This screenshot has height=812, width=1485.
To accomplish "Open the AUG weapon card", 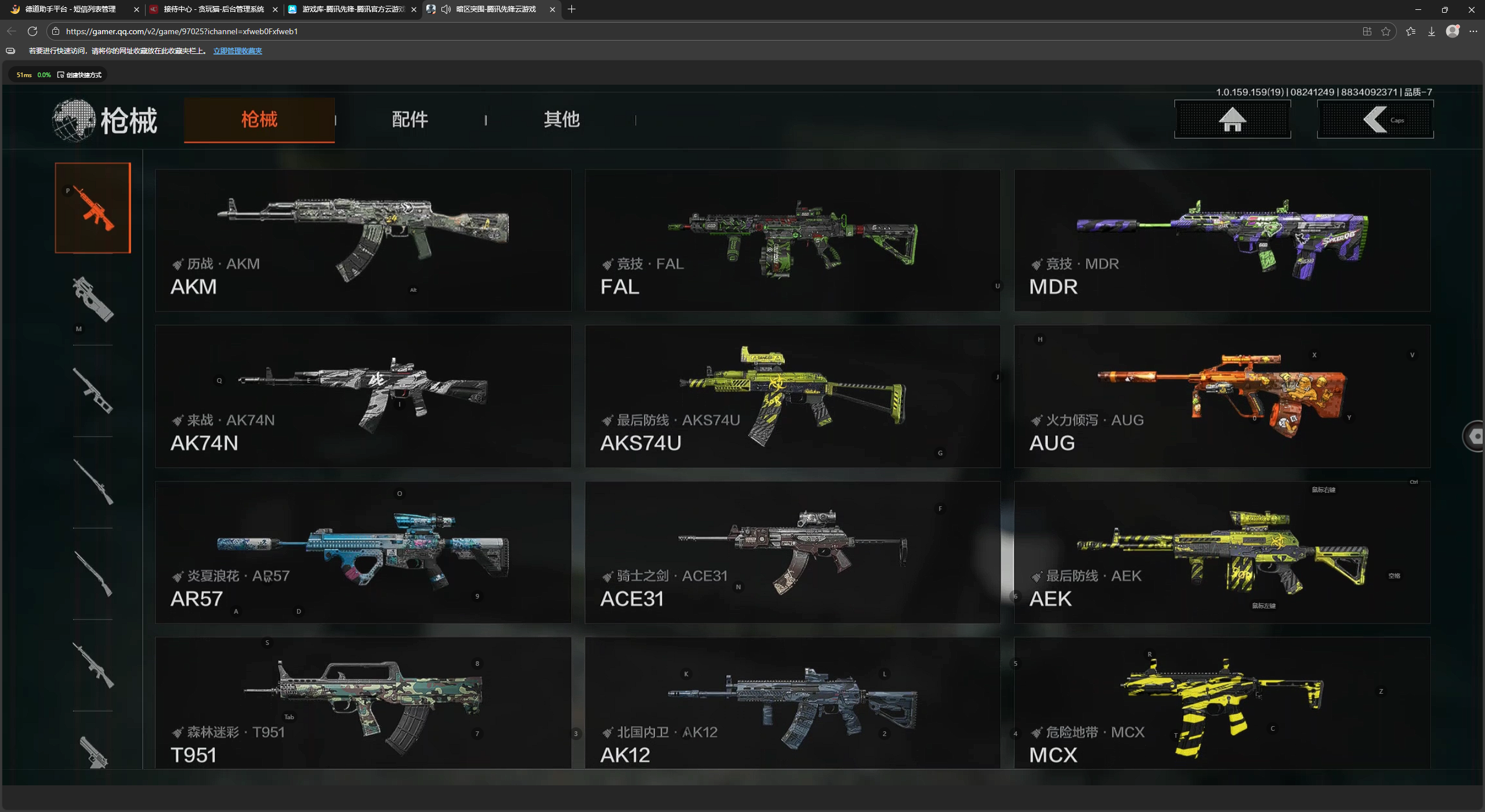I will click(1222, 396).
